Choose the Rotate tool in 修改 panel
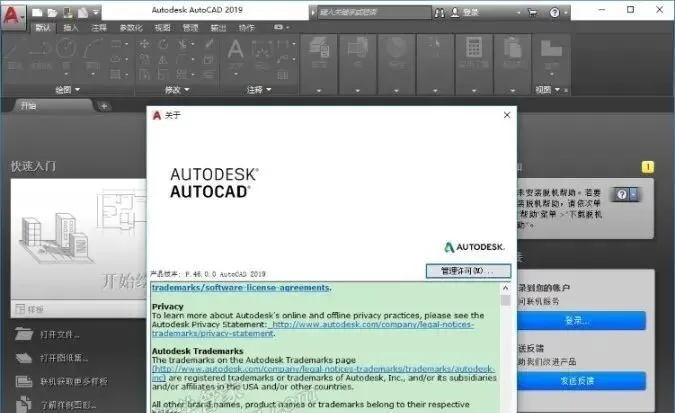This screenshot has height=413, width=675. (x=163, y=43)
